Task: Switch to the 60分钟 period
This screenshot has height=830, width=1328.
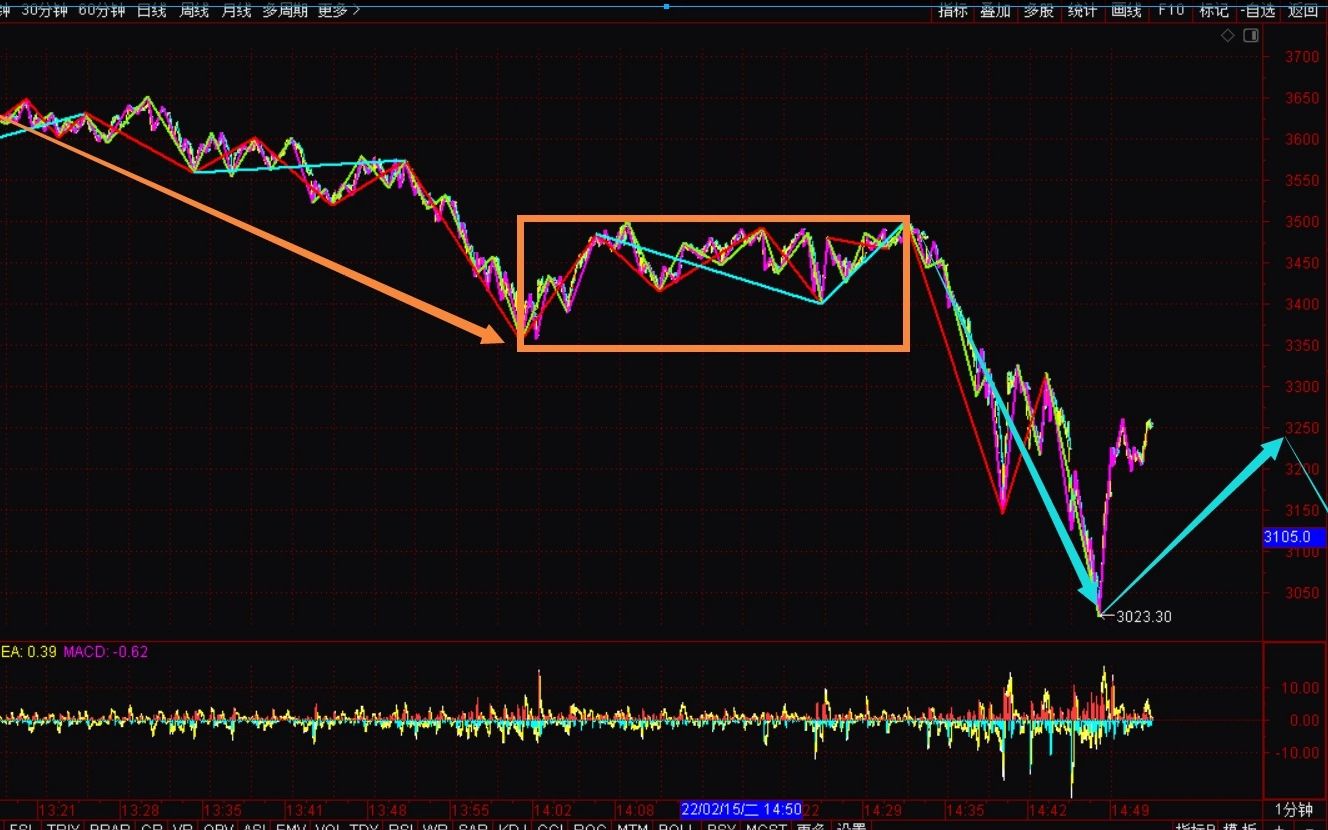Action: tap(102, 10)
